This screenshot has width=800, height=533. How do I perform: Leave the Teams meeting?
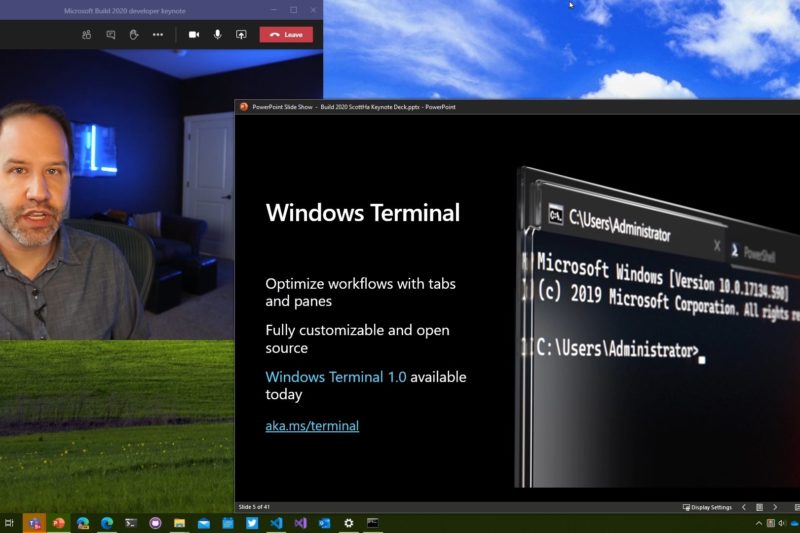tap(286, 35)
